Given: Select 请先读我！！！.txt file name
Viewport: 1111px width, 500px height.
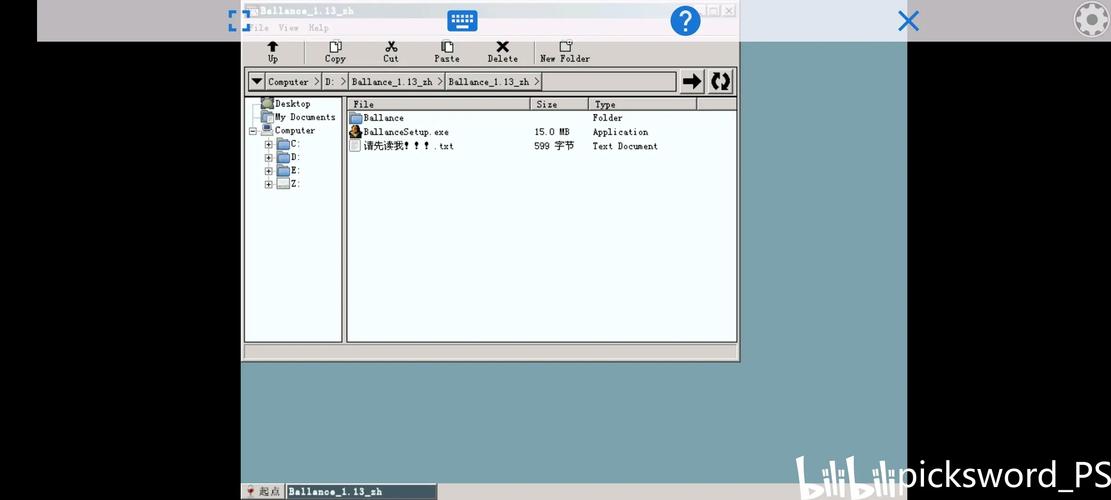Looking at the screenshot, I should [409, 146].
